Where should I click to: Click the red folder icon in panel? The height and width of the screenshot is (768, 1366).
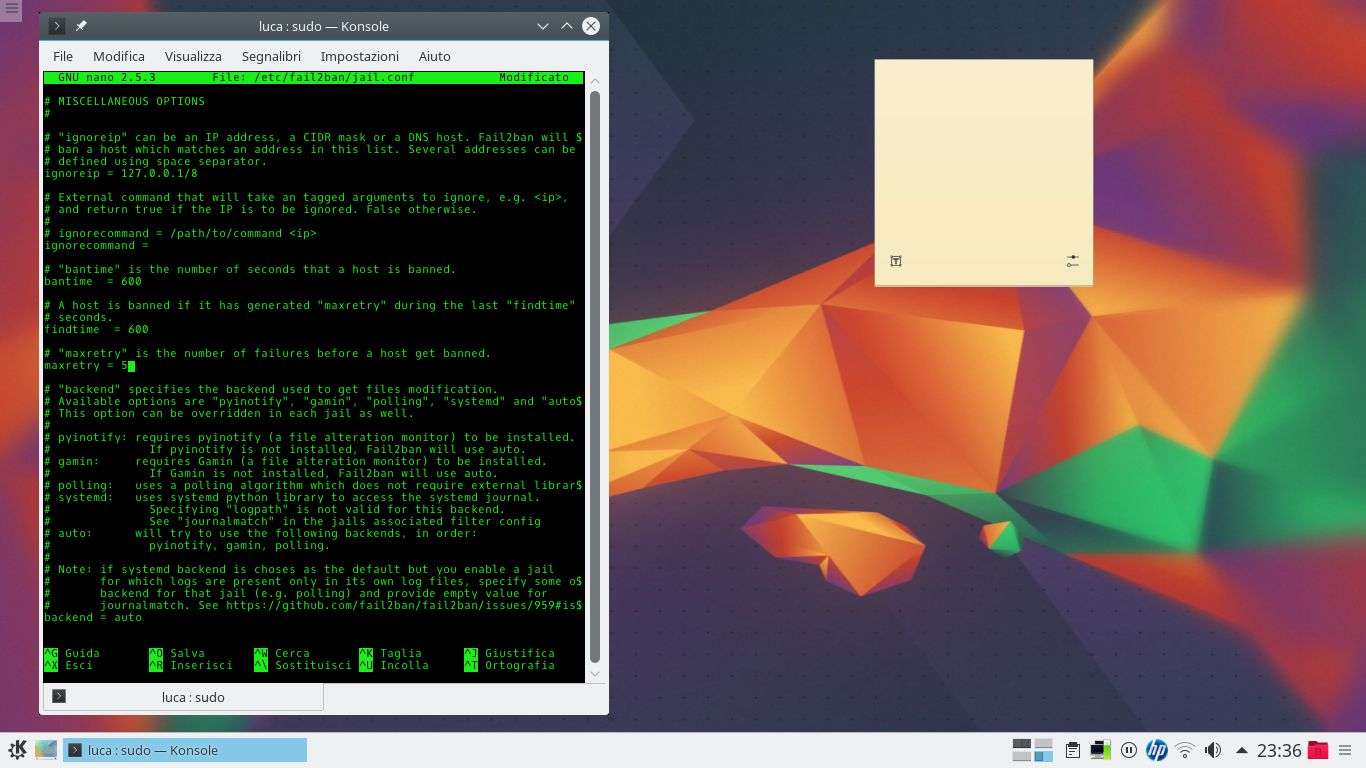point(1318,750)
